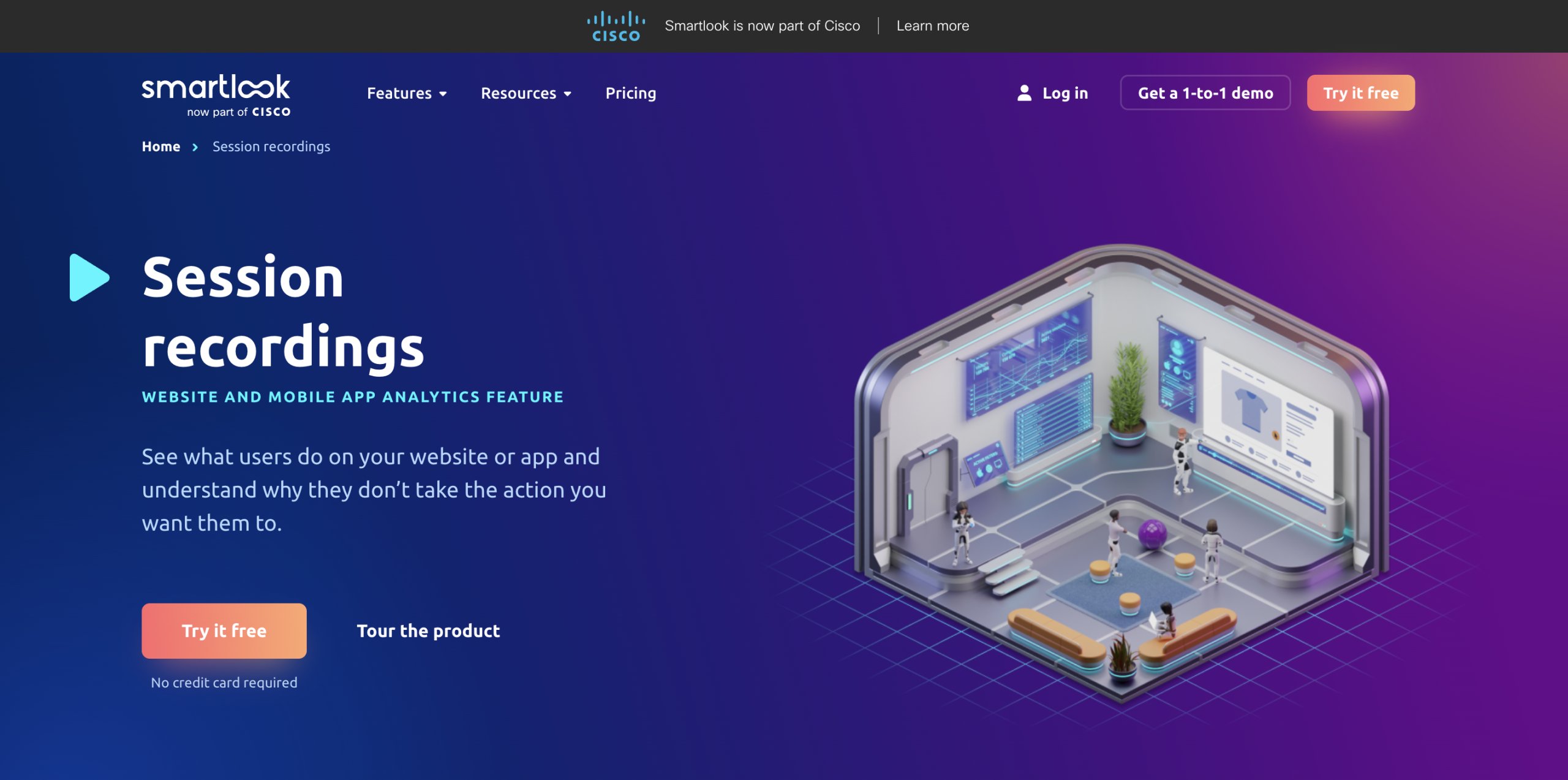Open the Resources menu
Viewport: 1568px width, 780px height.
click(518, 93)
